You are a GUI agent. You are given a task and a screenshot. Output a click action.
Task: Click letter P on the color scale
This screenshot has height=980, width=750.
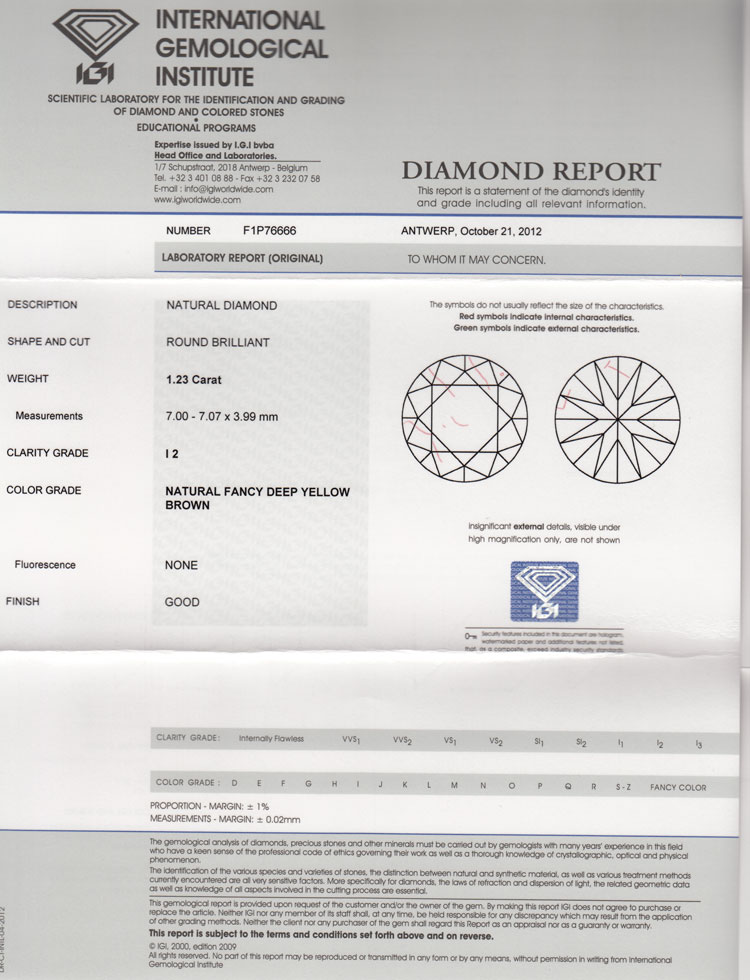click(539, 786)
